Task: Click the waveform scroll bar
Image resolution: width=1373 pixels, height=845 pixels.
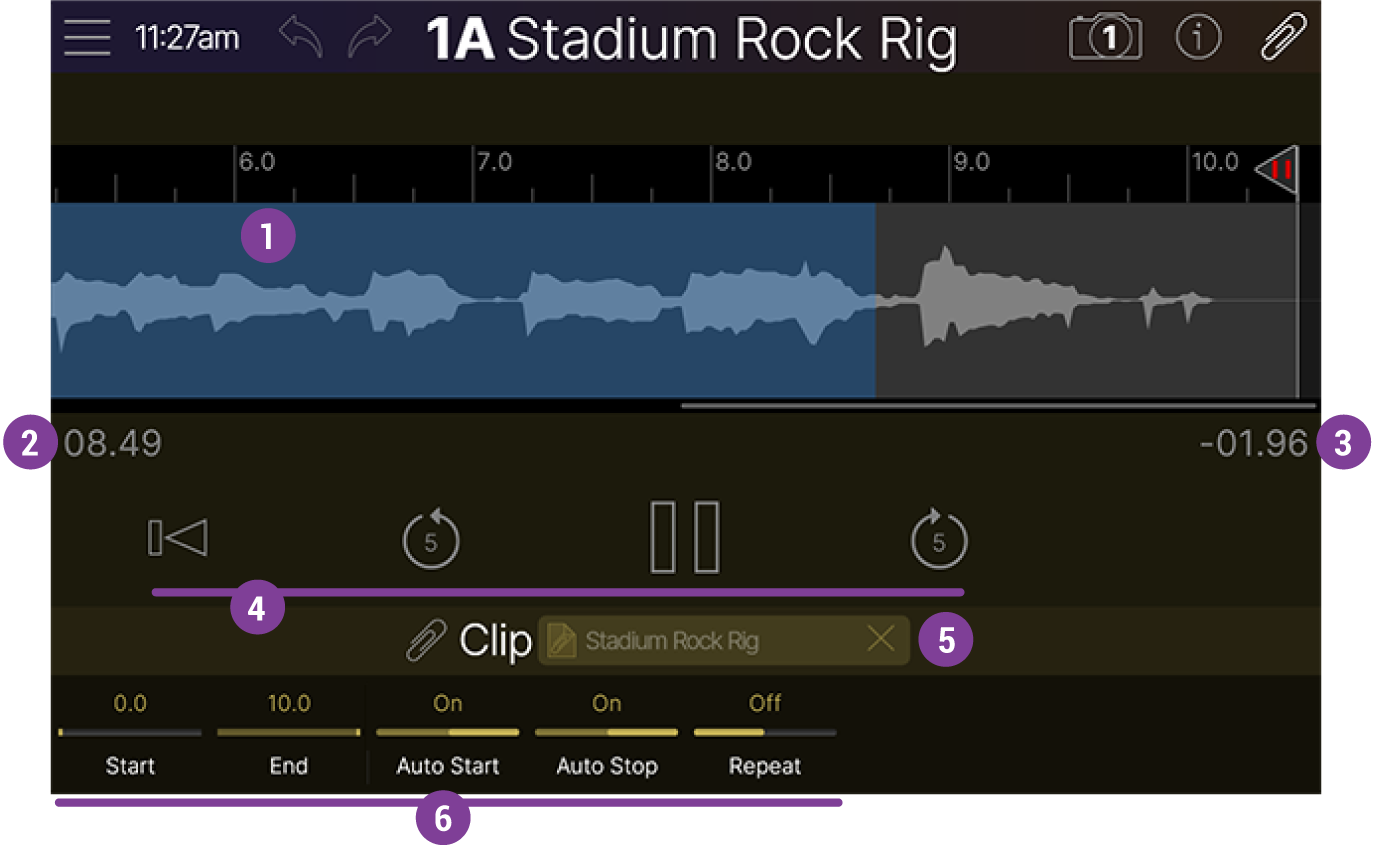Action: [x=997, y=406]
